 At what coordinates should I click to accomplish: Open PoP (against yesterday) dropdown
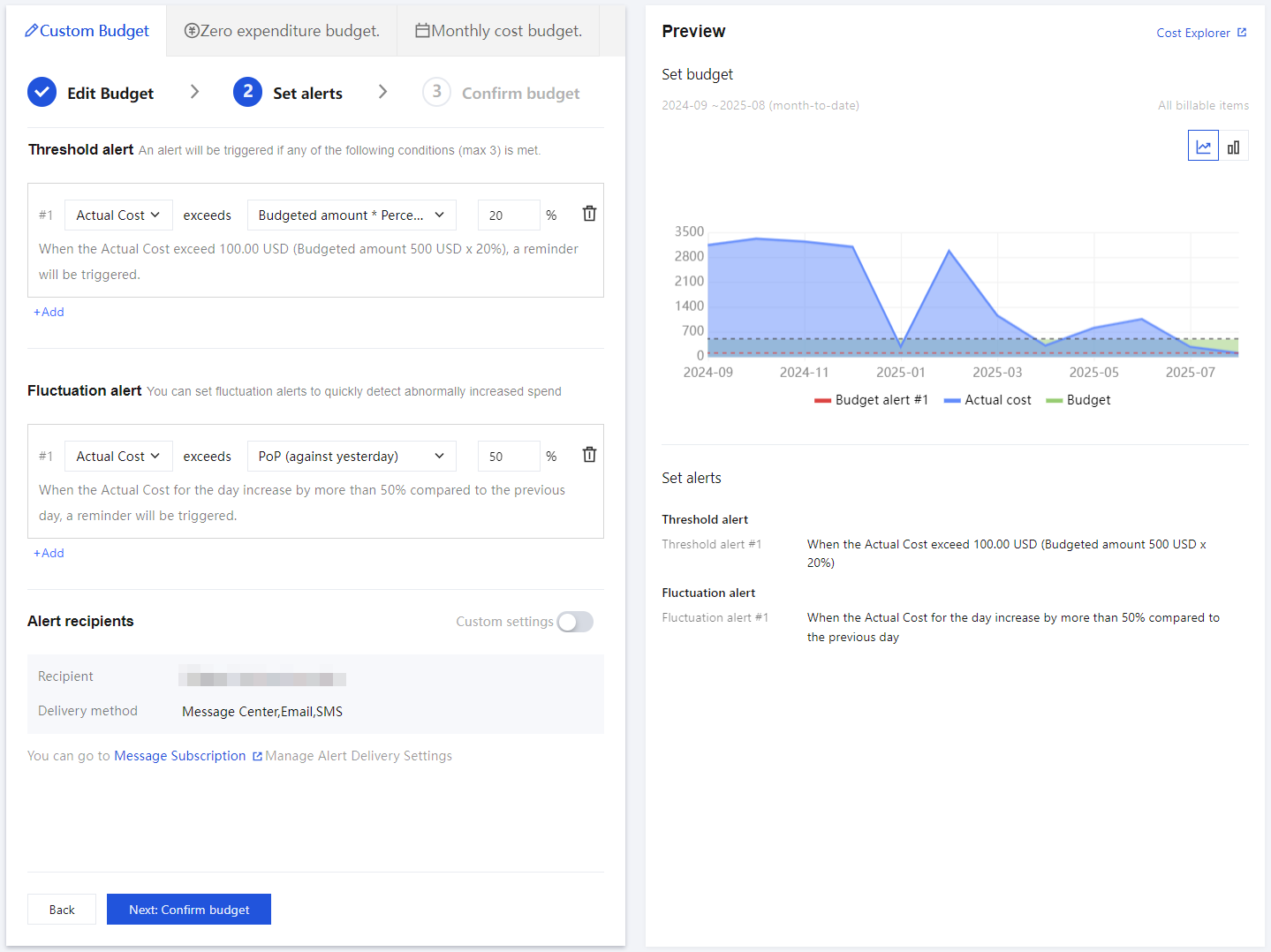click(352, 457)
